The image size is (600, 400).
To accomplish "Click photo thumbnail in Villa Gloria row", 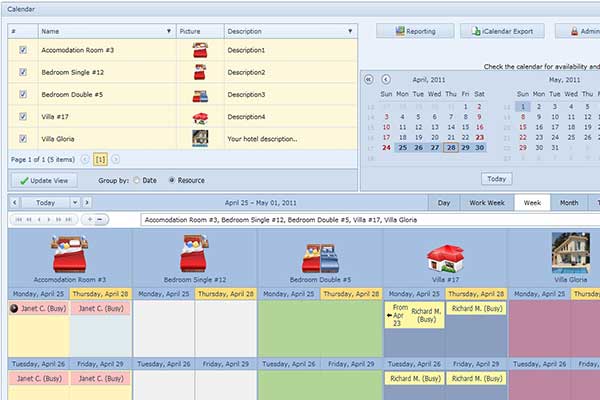I will point(200,139).
